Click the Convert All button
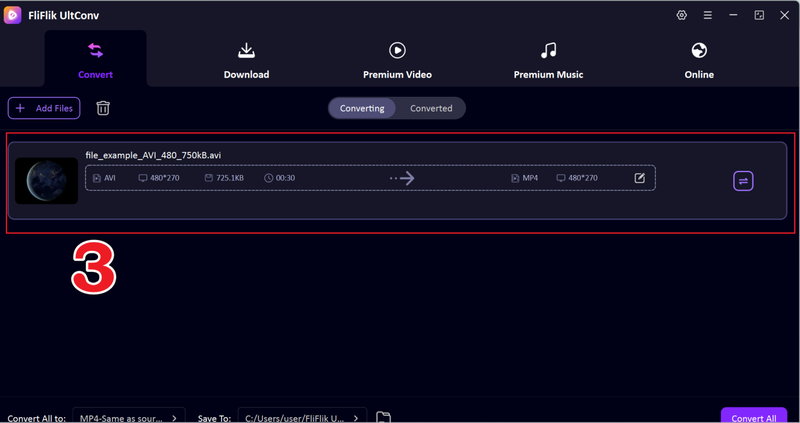The image size is (800, 423). [x=754, y=416]
